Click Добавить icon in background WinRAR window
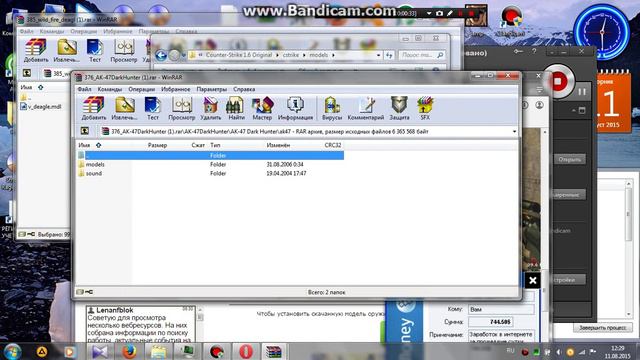The height and width of the screenshot is (360, 640). coord(36,51)
